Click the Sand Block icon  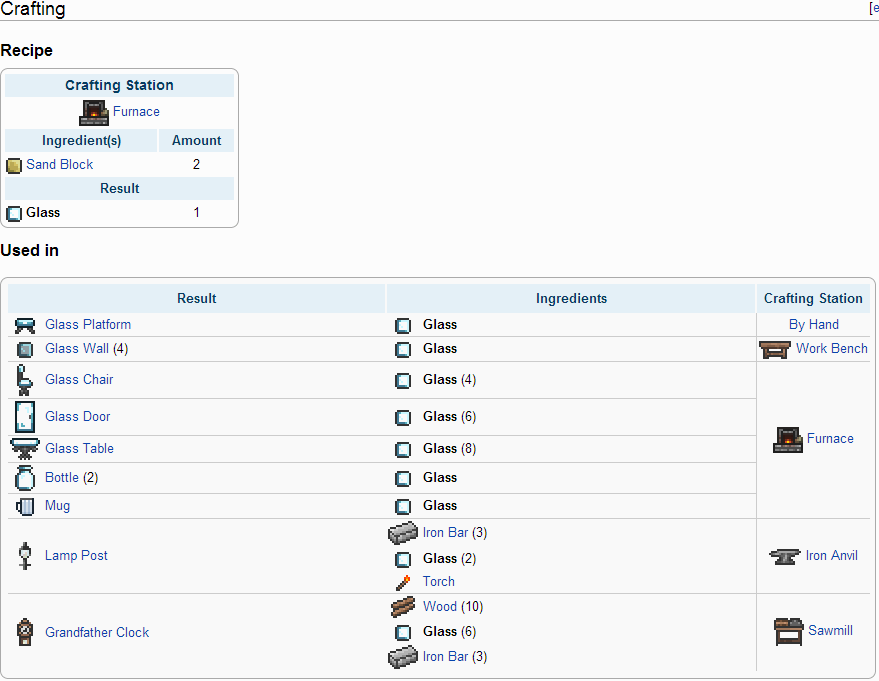point(14,165)
